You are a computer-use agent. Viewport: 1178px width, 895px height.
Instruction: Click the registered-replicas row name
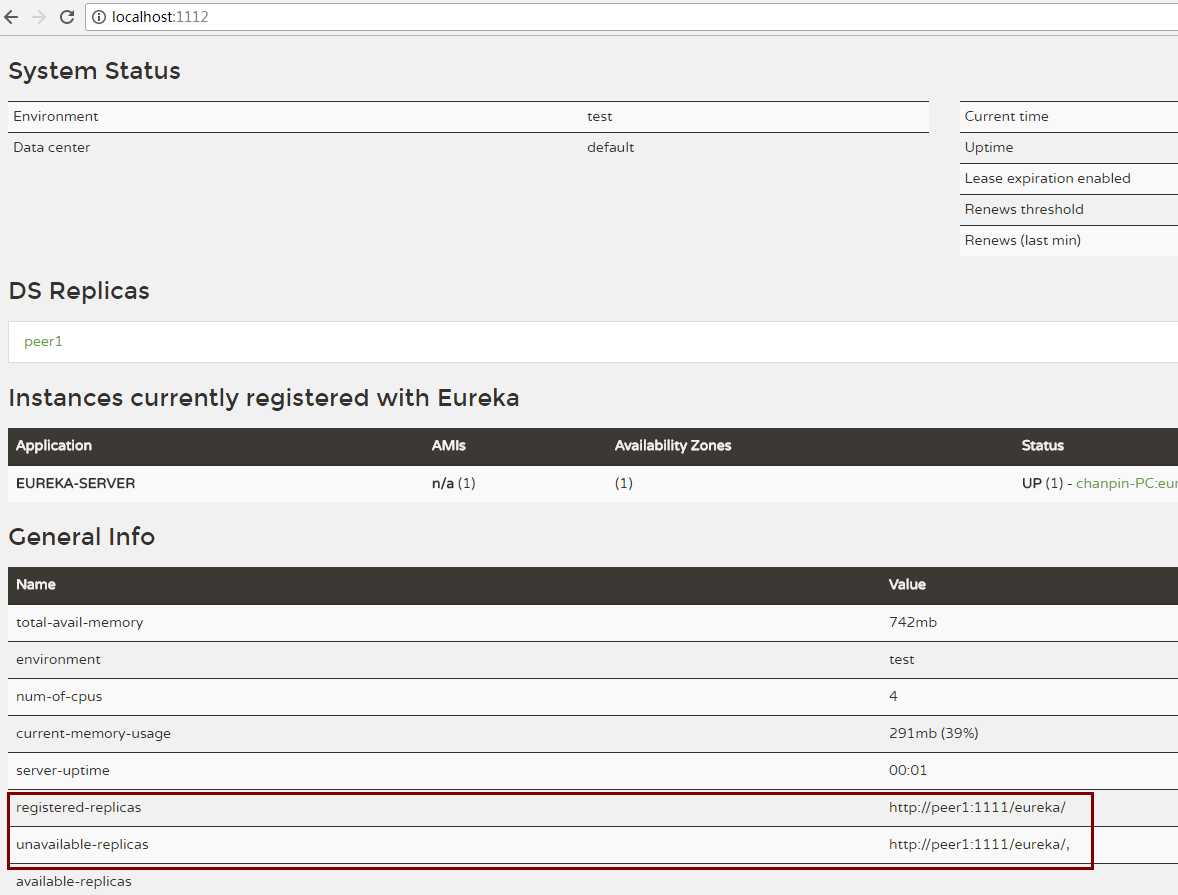79,807
